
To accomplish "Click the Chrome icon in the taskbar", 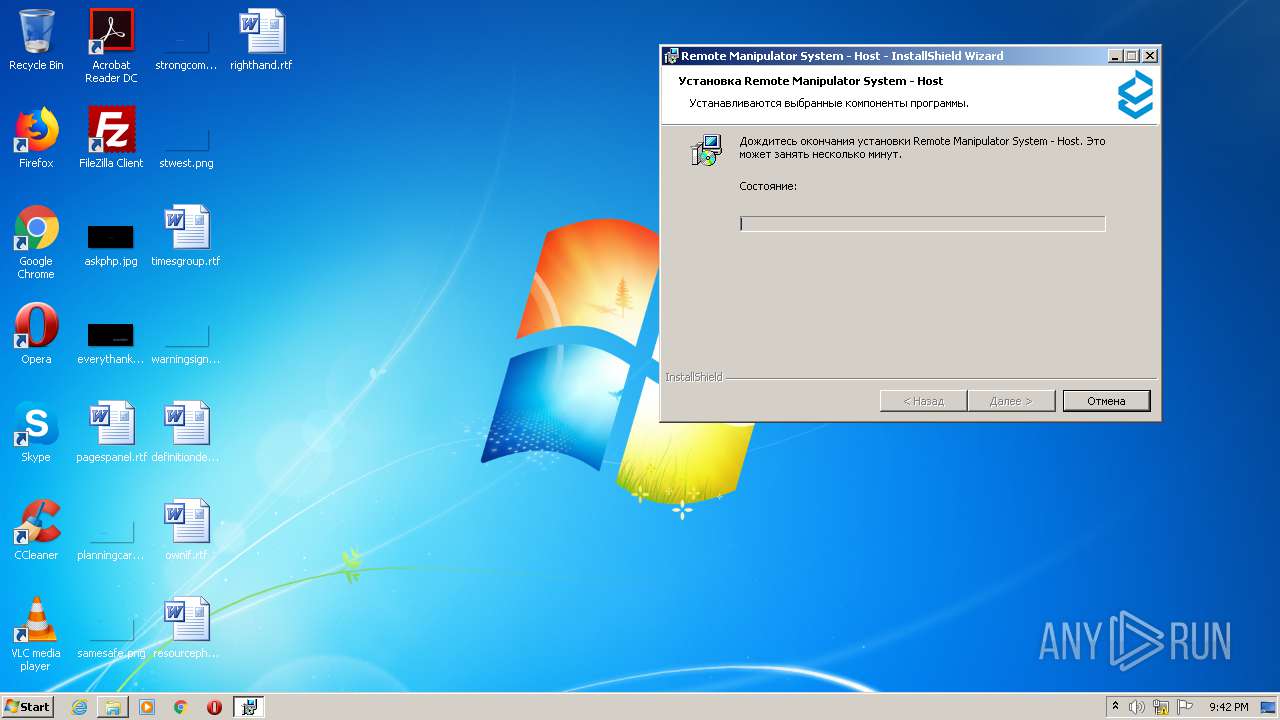I will 181,707.
